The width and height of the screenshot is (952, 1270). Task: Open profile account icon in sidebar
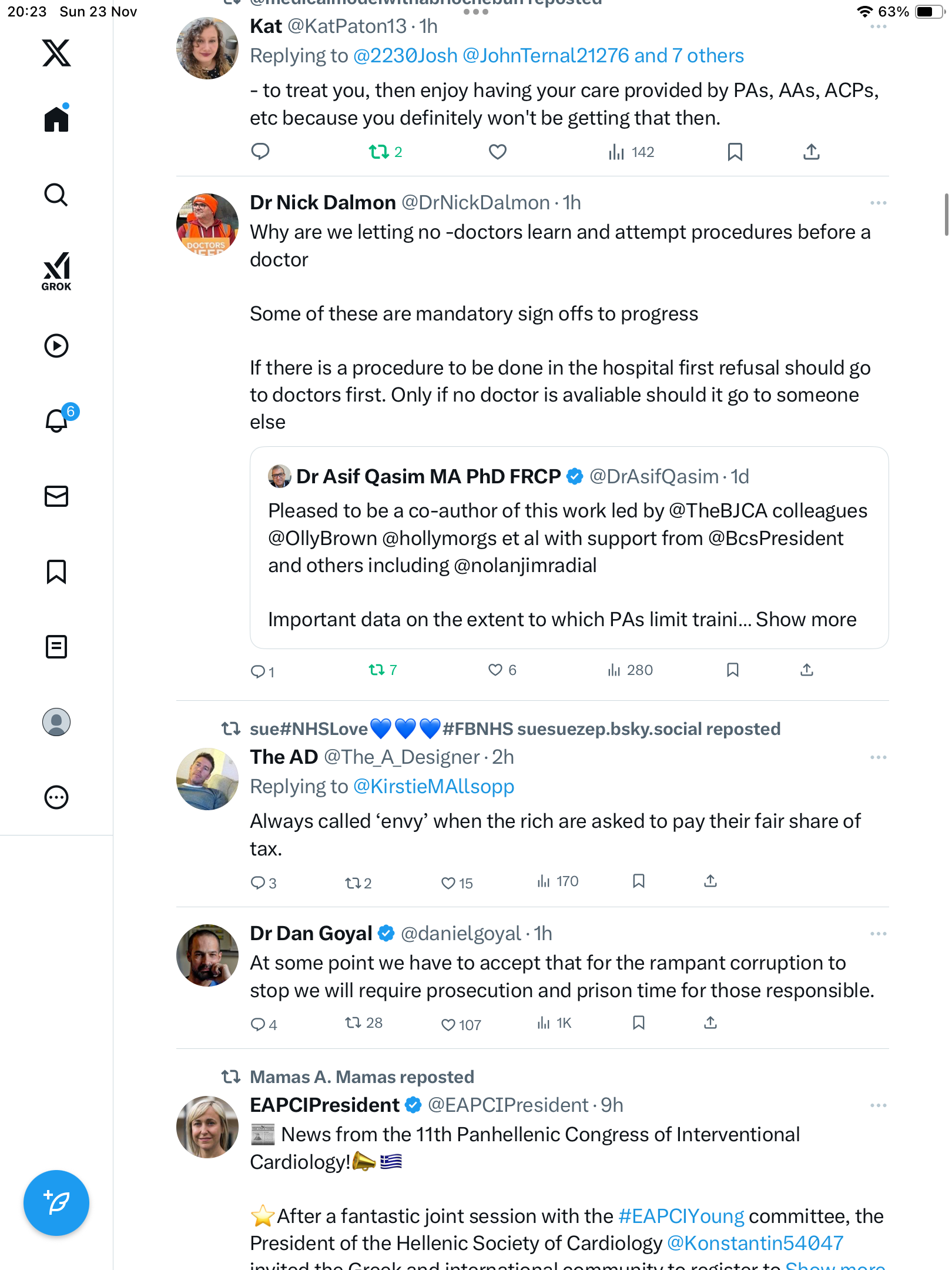click(x=56, y=722)
